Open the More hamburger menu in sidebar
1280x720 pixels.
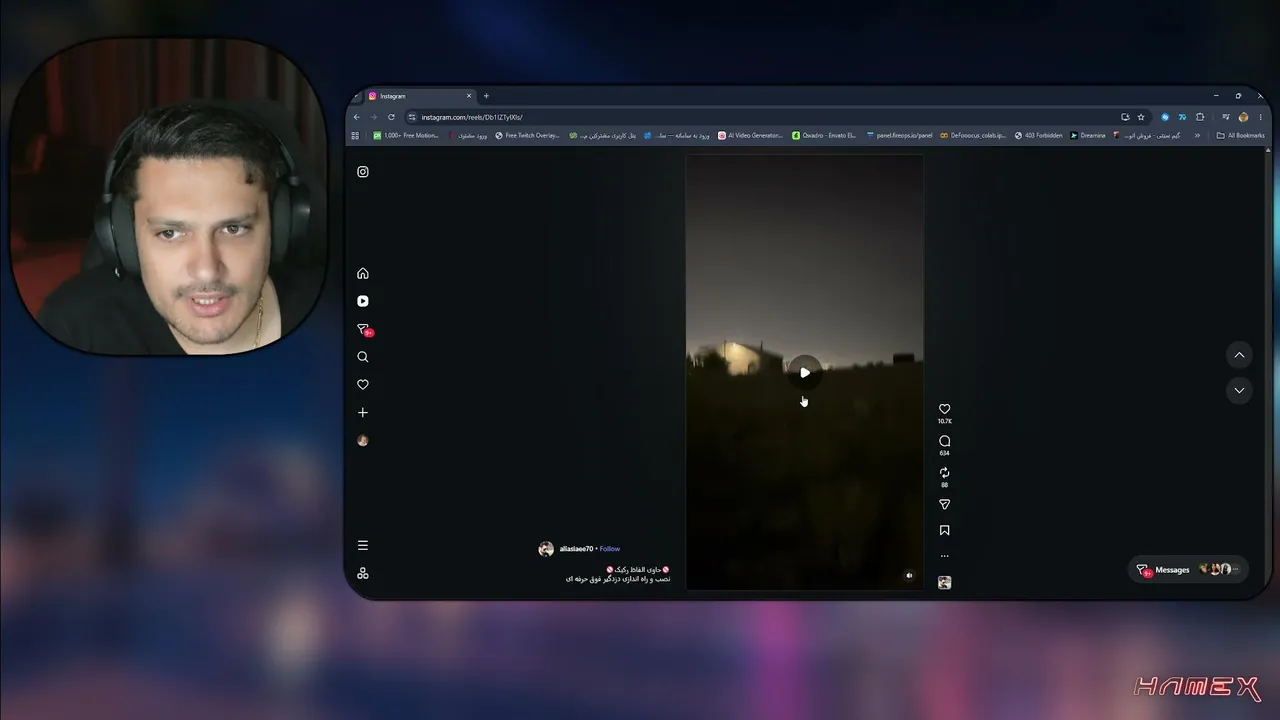pyautogui.click(x=363, y=546)
